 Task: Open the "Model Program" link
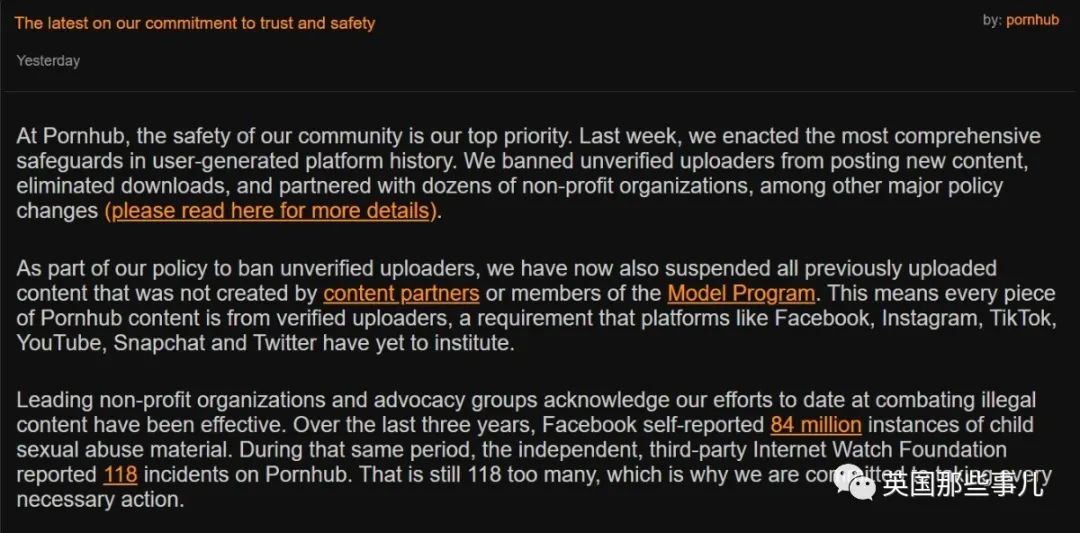tap(740, 294)
